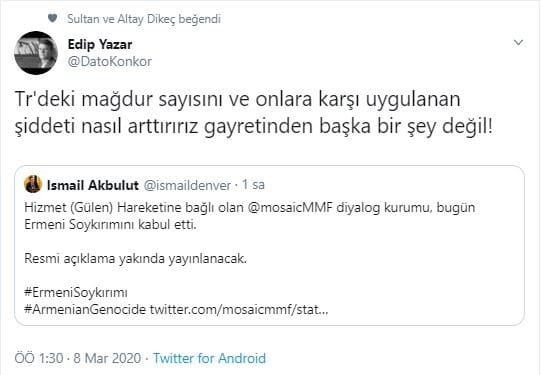This screenshot has height=375, width=542.
Task: Click the main tweet text by Edip Yazar
Action: click(x=254, y=113)
